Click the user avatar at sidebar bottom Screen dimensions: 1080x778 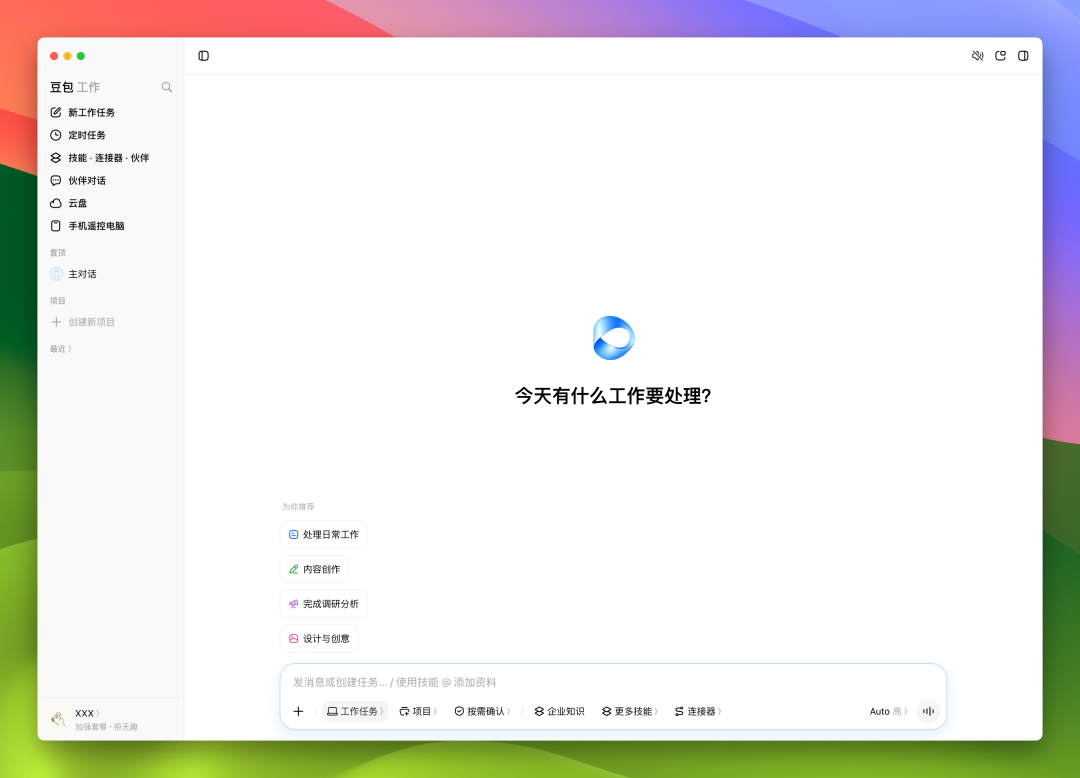click(x=58, y=719)
